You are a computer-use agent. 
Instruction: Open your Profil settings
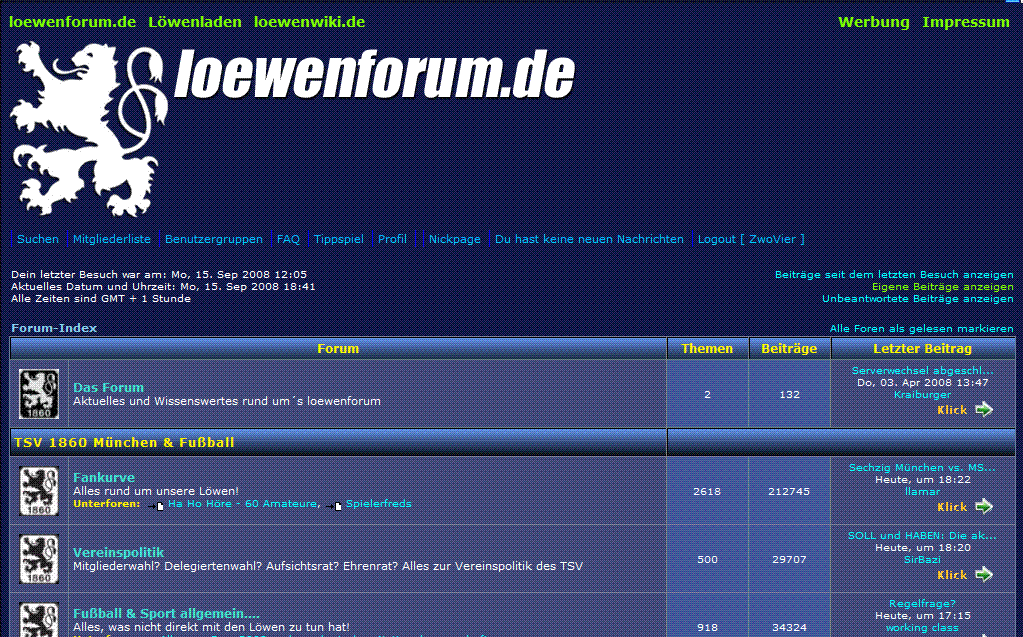coord(392,239)
